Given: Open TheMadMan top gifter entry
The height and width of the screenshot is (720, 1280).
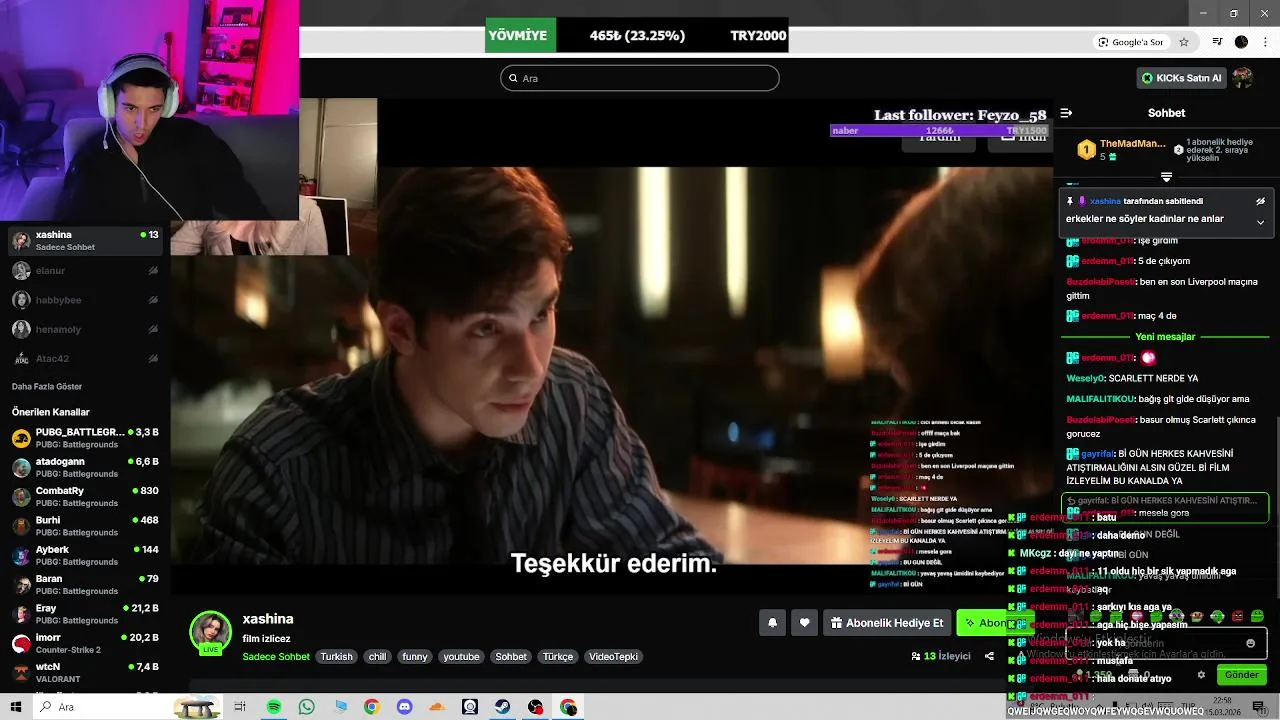Looking at the screenshot, I should [1120, 150].
